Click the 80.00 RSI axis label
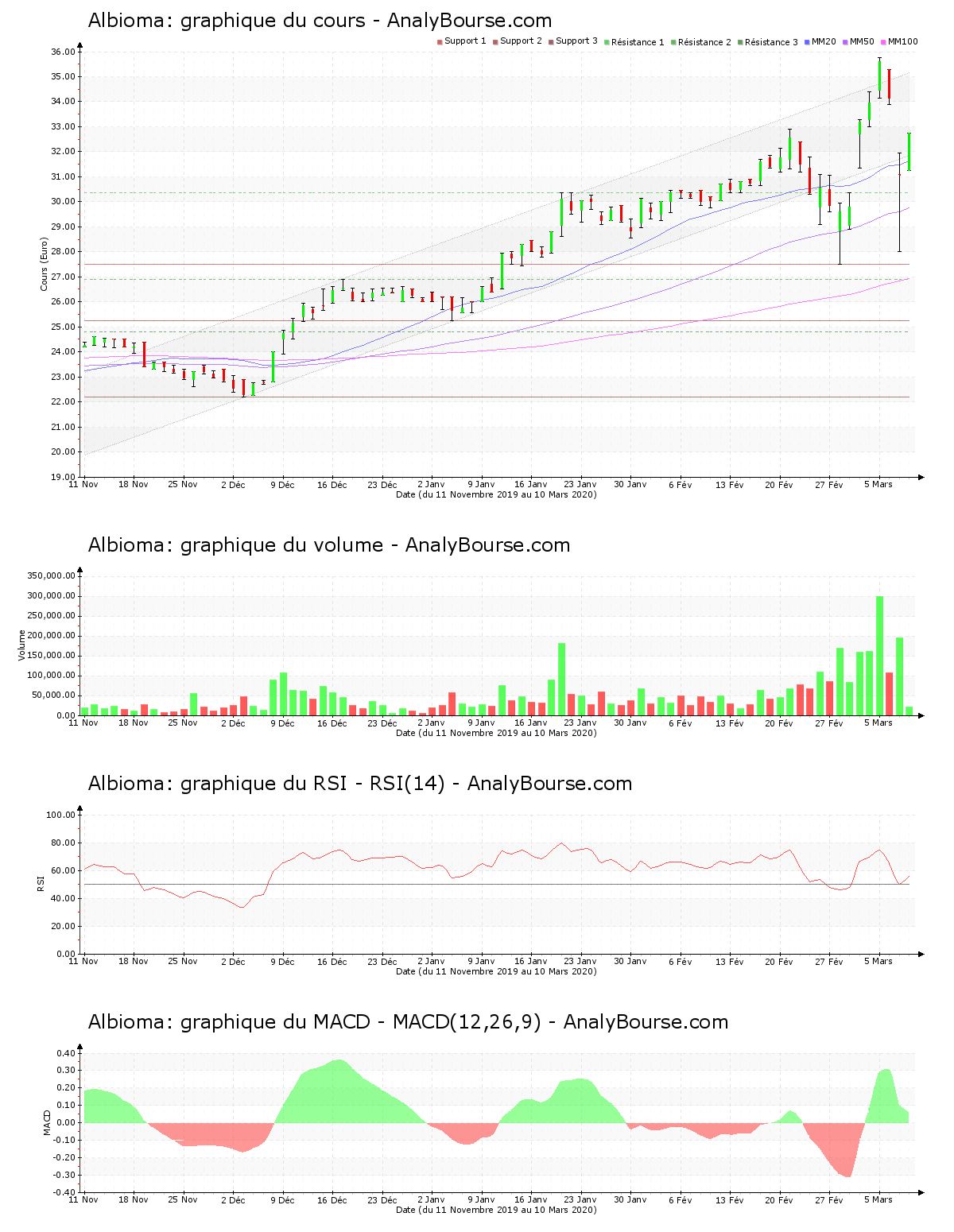The width and height of the screenshot is (954, 1232). coord(63,843)
